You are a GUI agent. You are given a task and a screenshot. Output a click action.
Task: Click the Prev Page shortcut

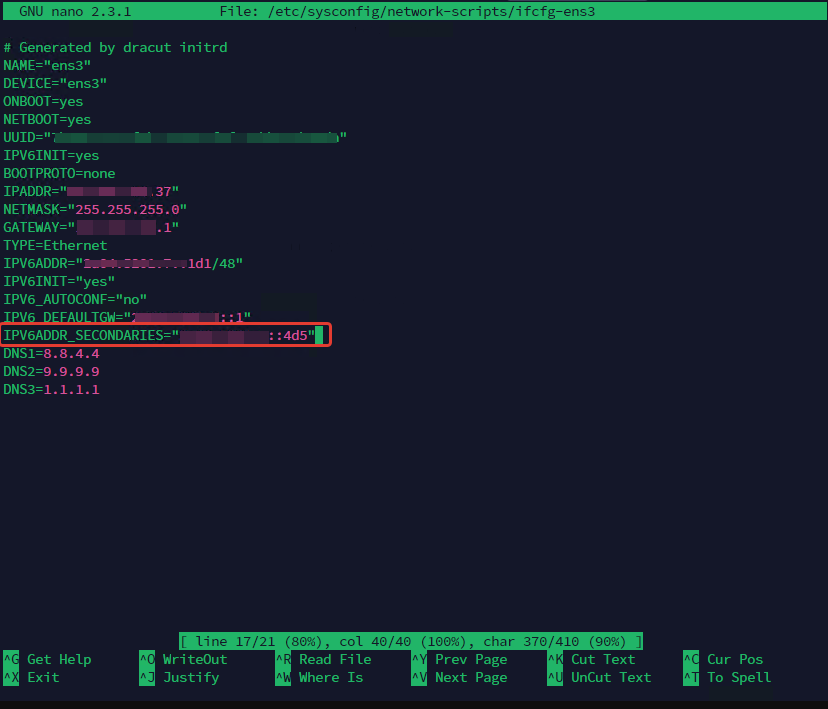pos(471,659)
